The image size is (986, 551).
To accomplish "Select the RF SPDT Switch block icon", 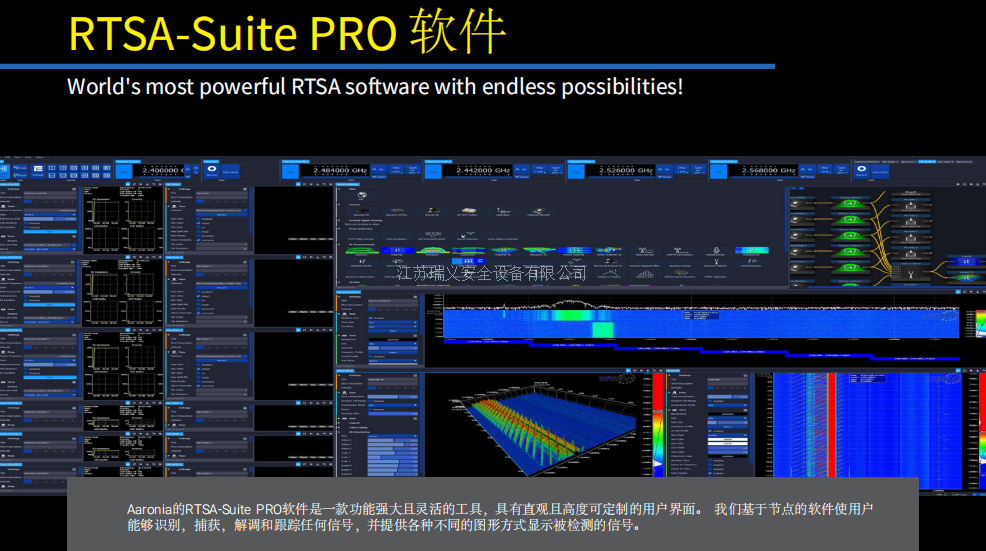I will pyautogui.click(x=468, y=212).
